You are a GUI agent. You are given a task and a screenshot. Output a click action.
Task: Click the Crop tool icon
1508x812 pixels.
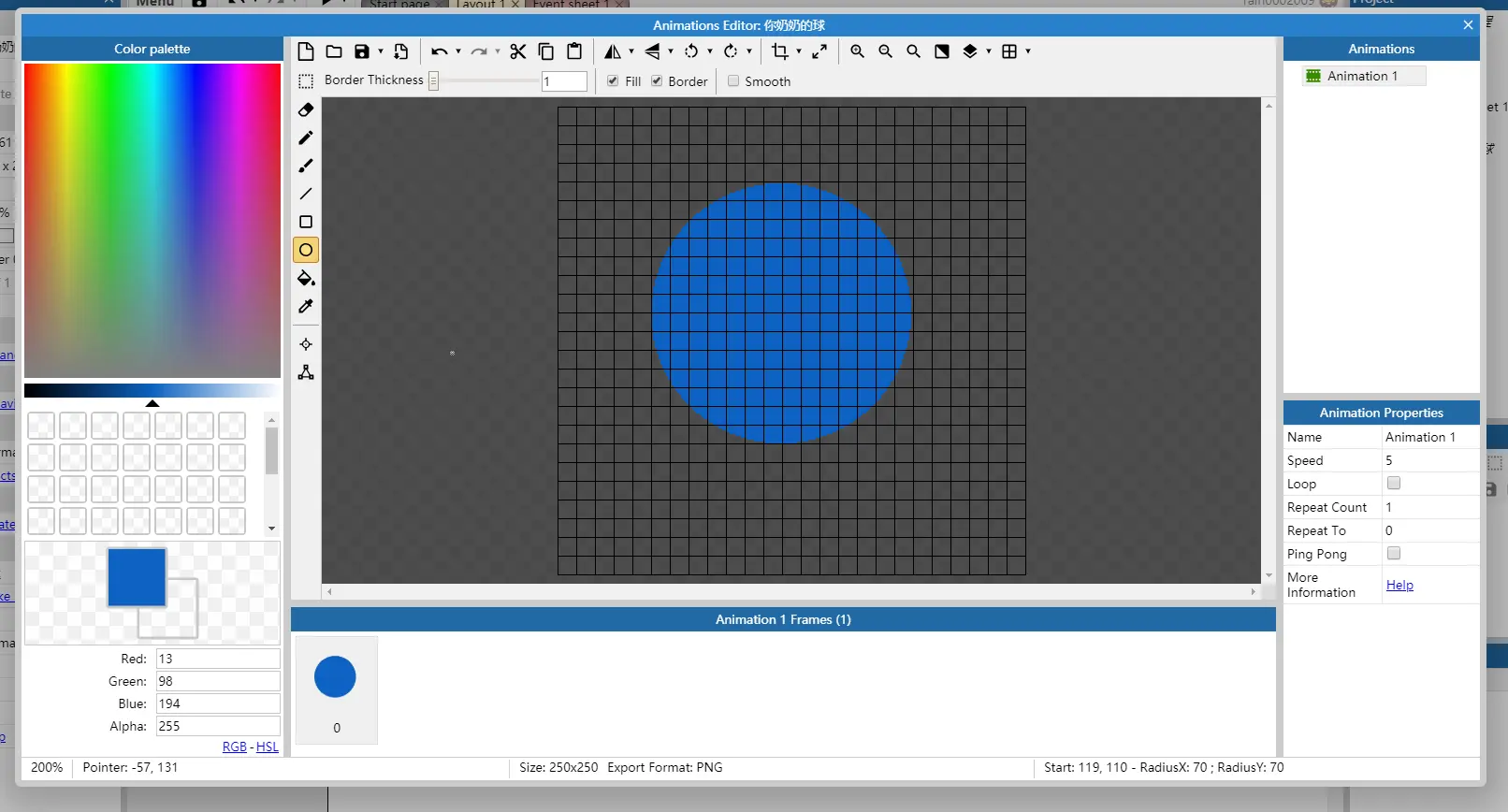click(x=780, y=51)
